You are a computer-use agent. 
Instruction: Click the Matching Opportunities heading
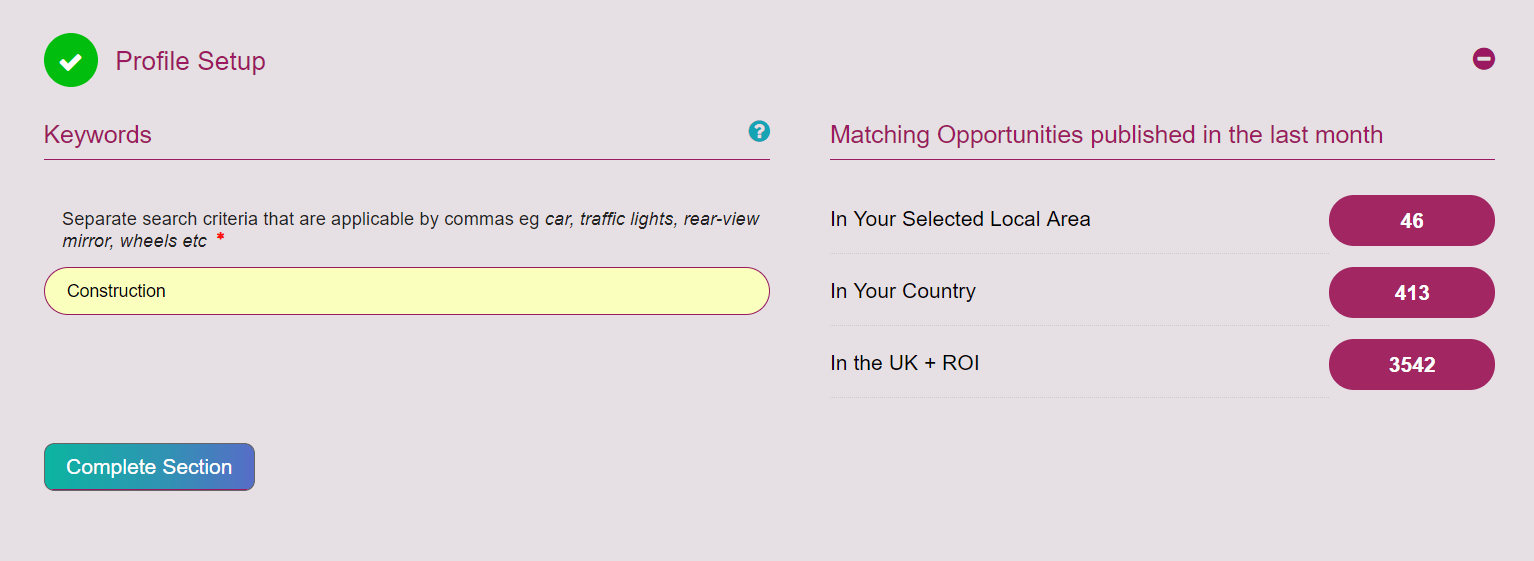(1106, 135)
